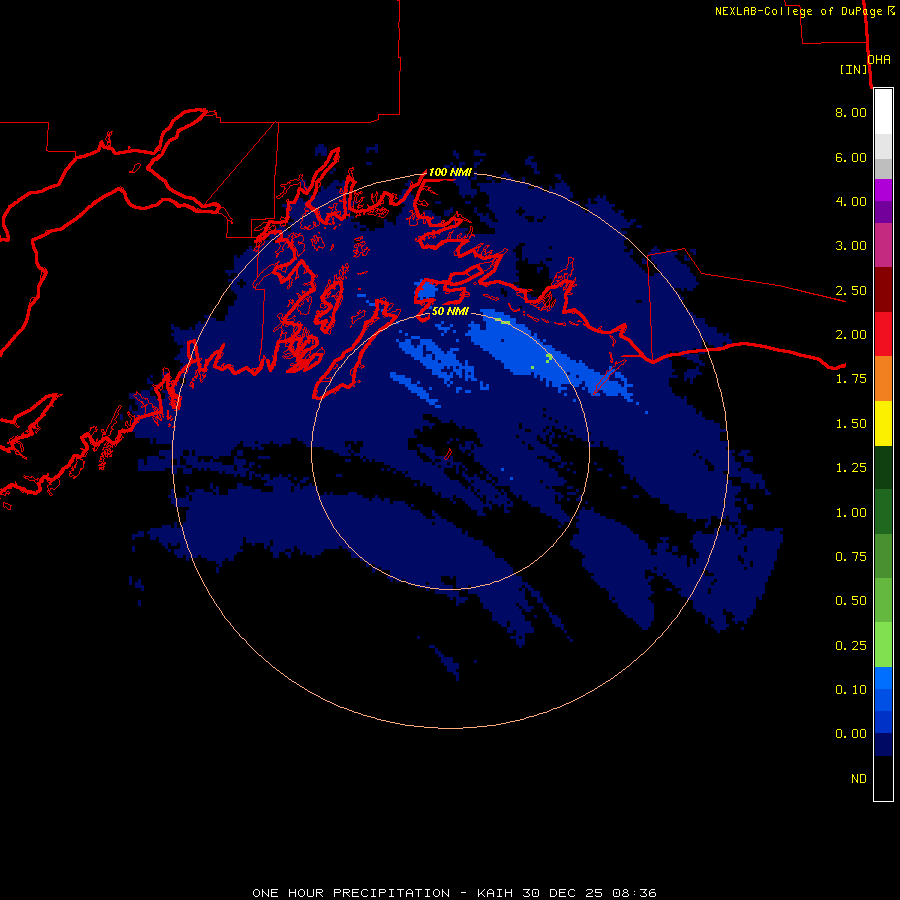Click the green peak precipitation pixel
Viewport: 900px width, 900px height.
pyautogui.click(x=549, y=358)
